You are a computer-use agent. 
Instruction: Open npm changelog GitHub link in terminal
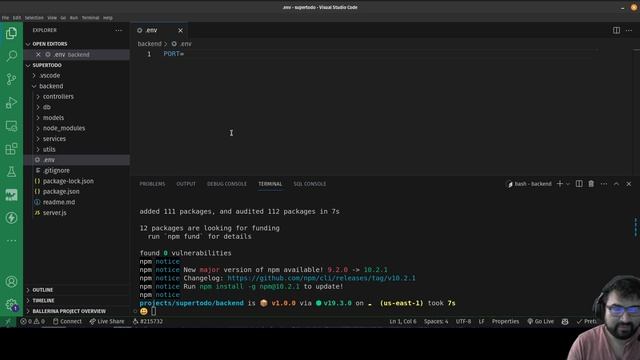tap(321, 278)
